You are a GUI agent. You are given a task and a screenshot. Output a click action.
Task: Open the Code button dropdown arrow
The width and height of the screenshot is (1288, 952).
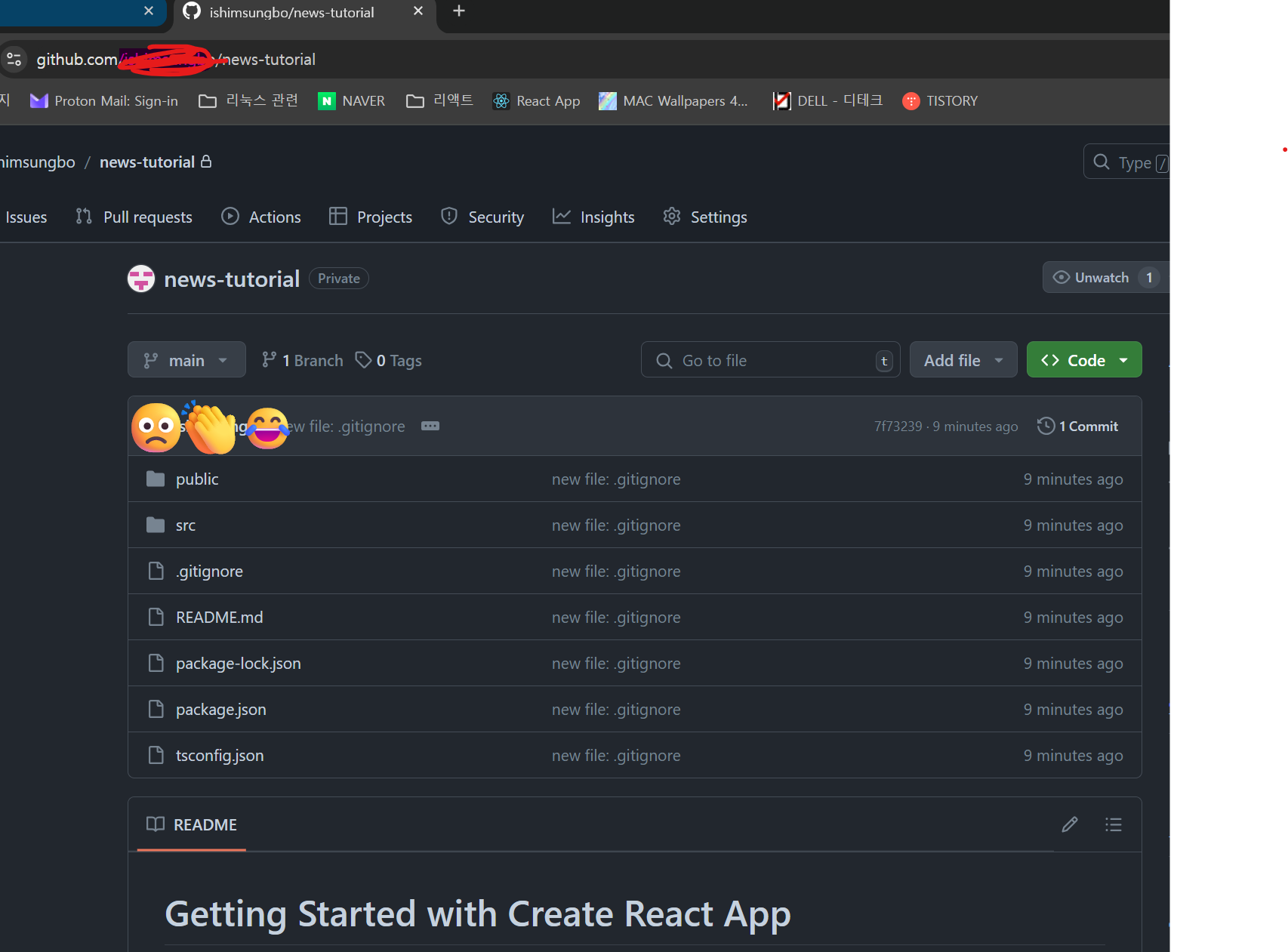point(1124,360)
